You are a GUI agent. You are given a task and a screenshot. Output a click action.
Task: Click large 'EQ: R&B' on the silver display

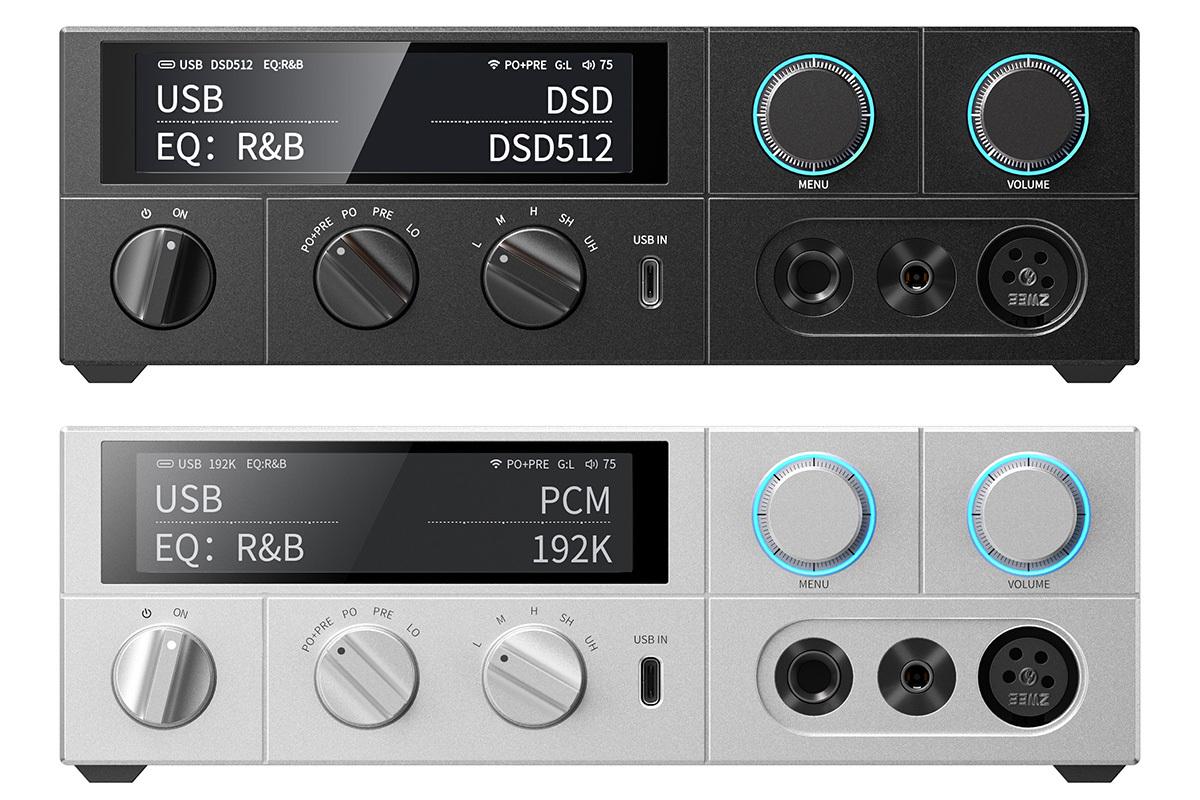pyautogui.click(x=230, y=549)
